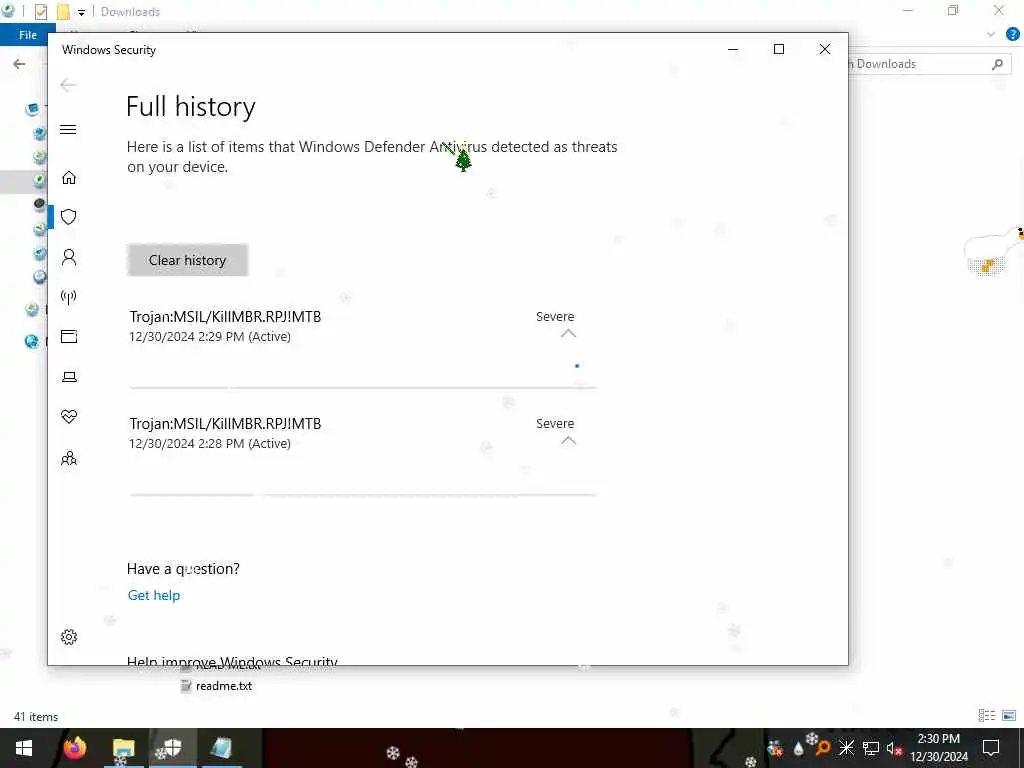Open the network tray icon
The image size is (1024, 768).
pyautogui.click(x=870, y=748)
